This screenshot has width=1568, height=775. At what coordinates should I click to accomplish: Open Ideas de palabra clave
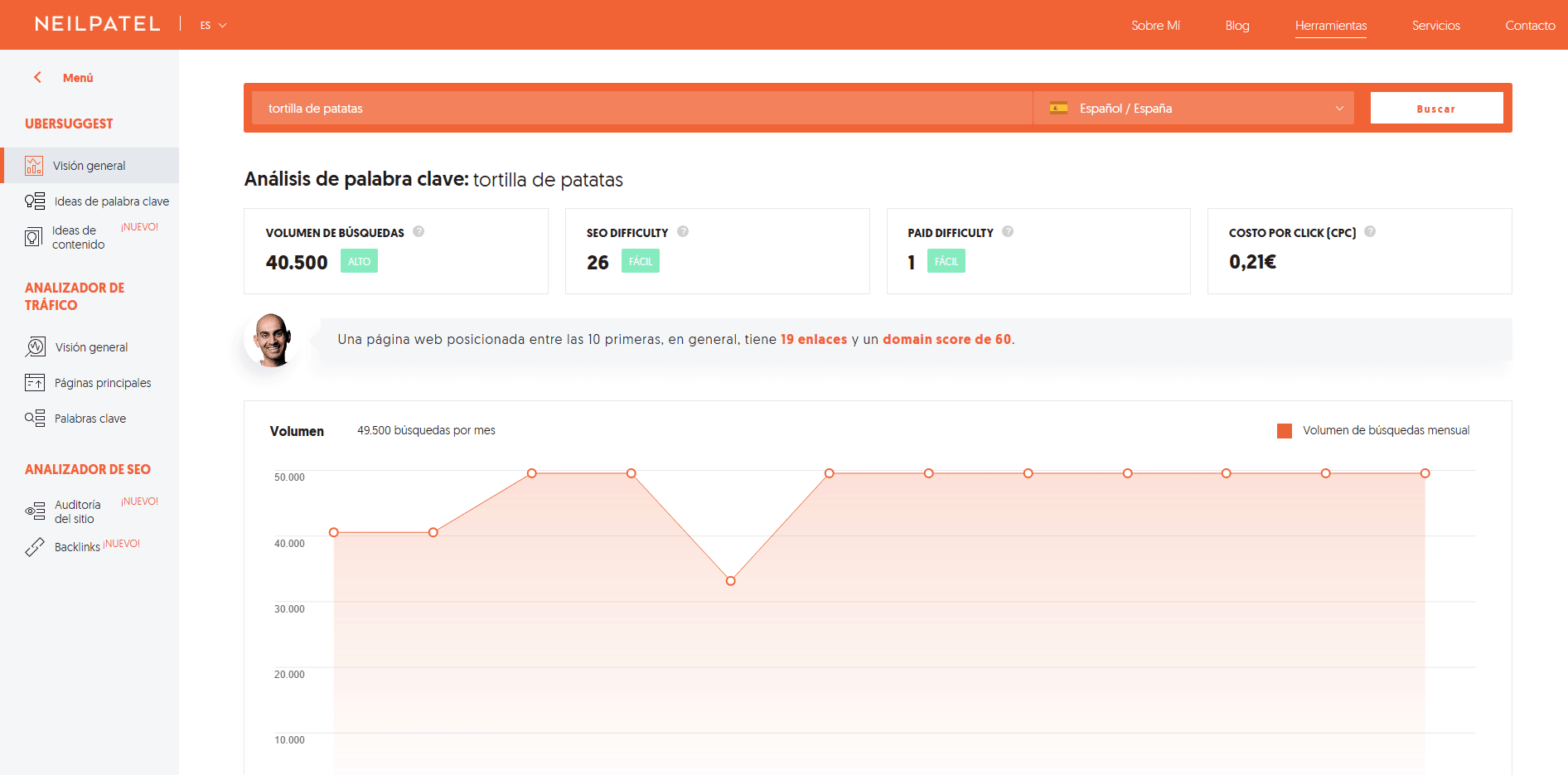click(x=112, y=201)
